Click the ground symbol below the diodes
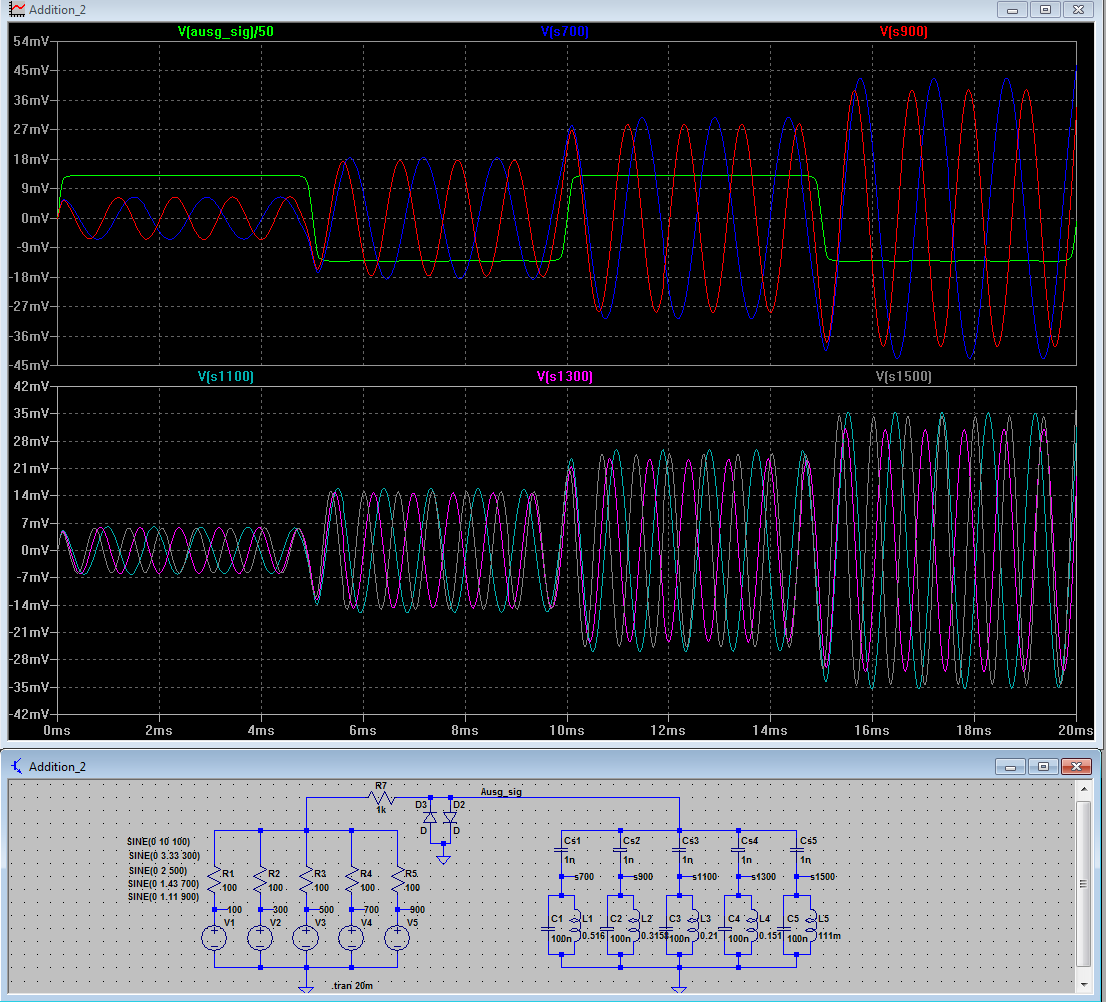Viewport: 1106px width, 1002px height. coord(443,858)
